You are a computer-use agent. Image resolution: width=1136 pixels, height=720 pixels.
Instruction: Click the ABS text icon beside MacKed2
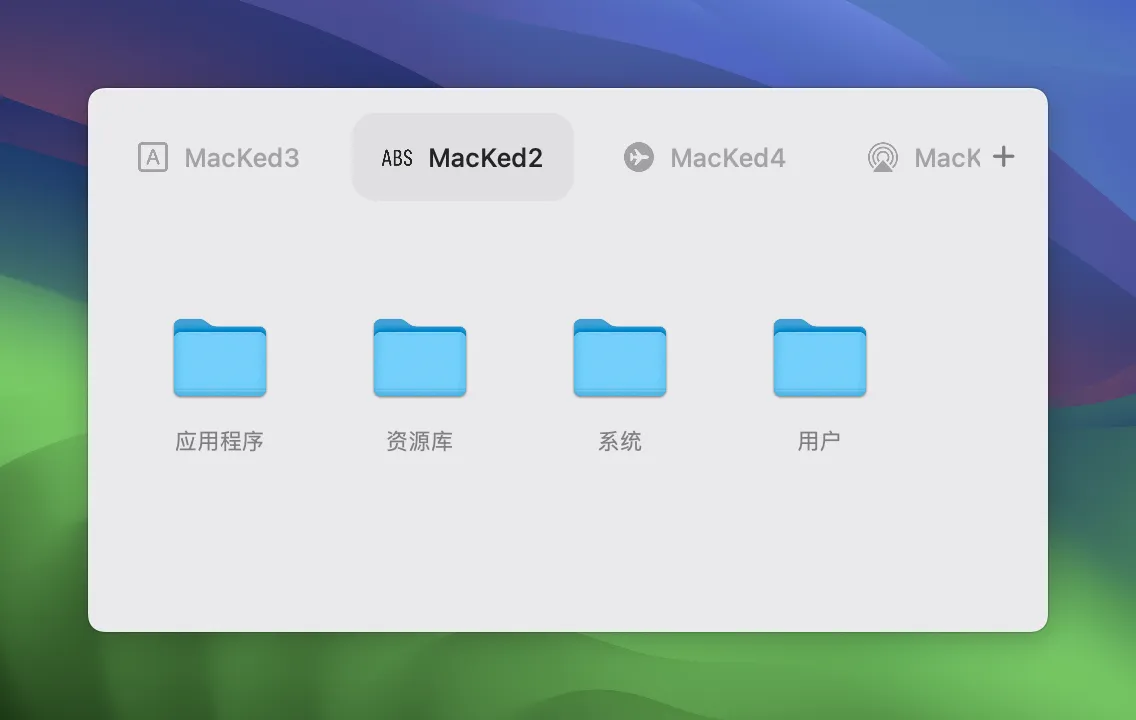[x=397, y=158]
